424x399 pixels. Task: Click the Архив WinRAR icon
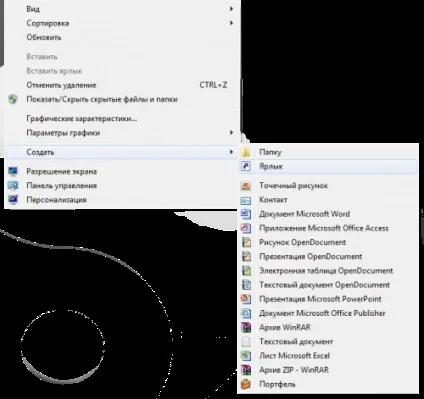pos(246,327)
